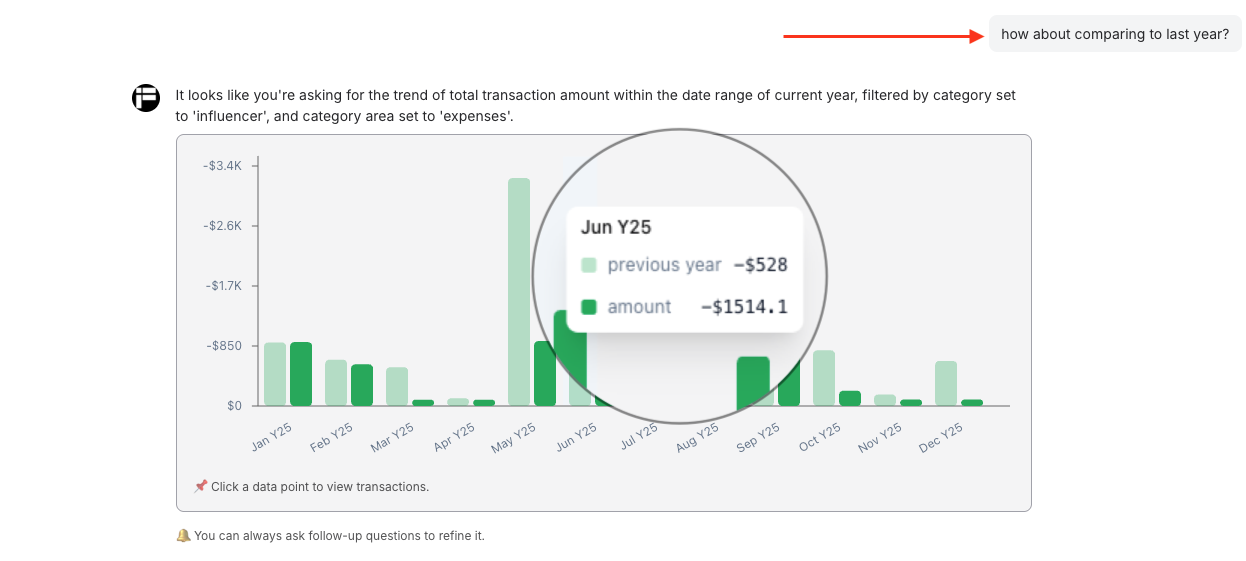
Task: Click the Oct Y25 dark amount bar
Action: coord(850,398)
